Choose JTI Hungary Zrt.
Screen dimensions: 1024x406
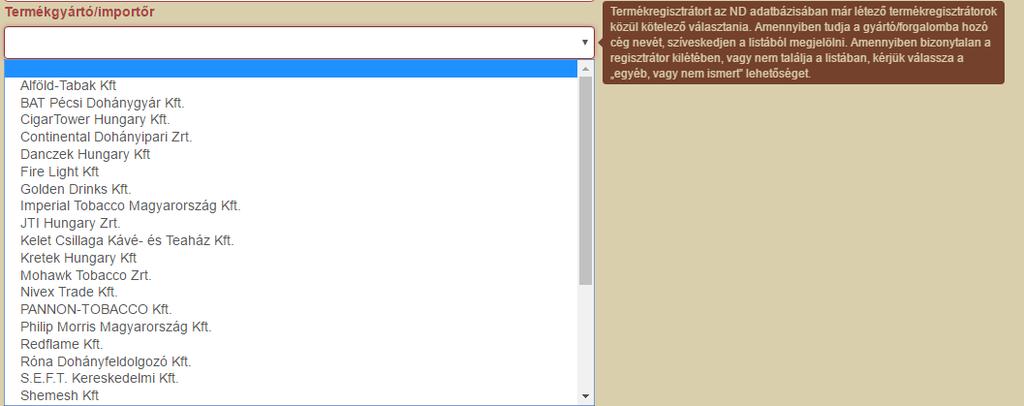coord(71,223)
